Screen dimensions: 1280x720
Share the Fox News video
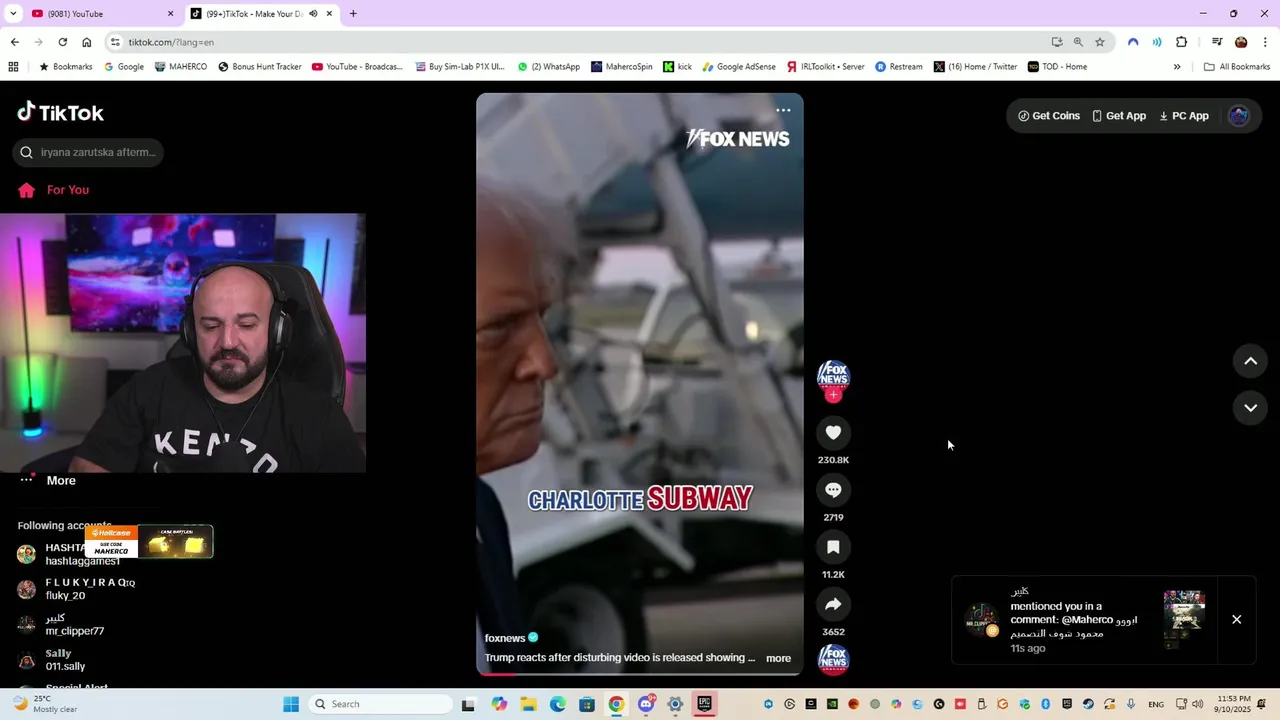pos(833,604)
